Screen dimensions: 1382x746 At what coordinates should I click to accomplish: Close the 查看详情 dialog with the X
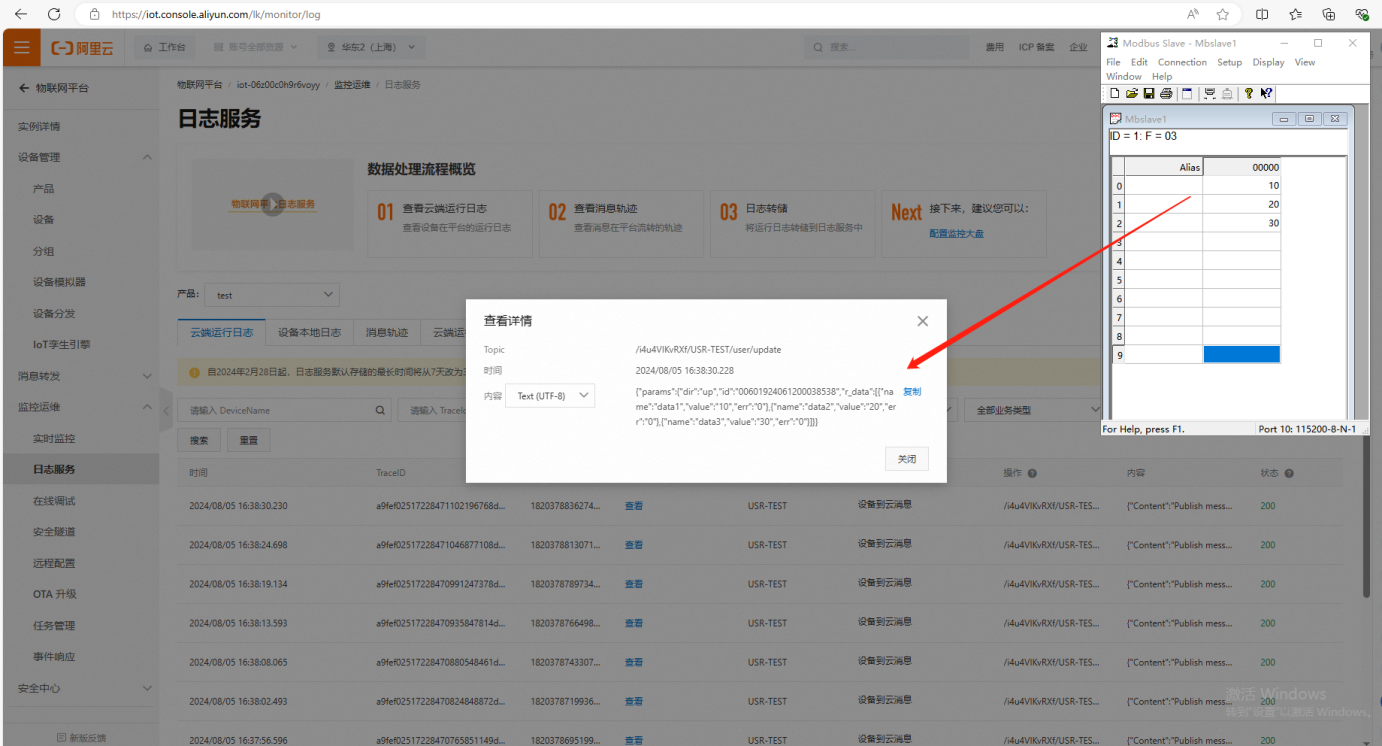tap(922, 321)
